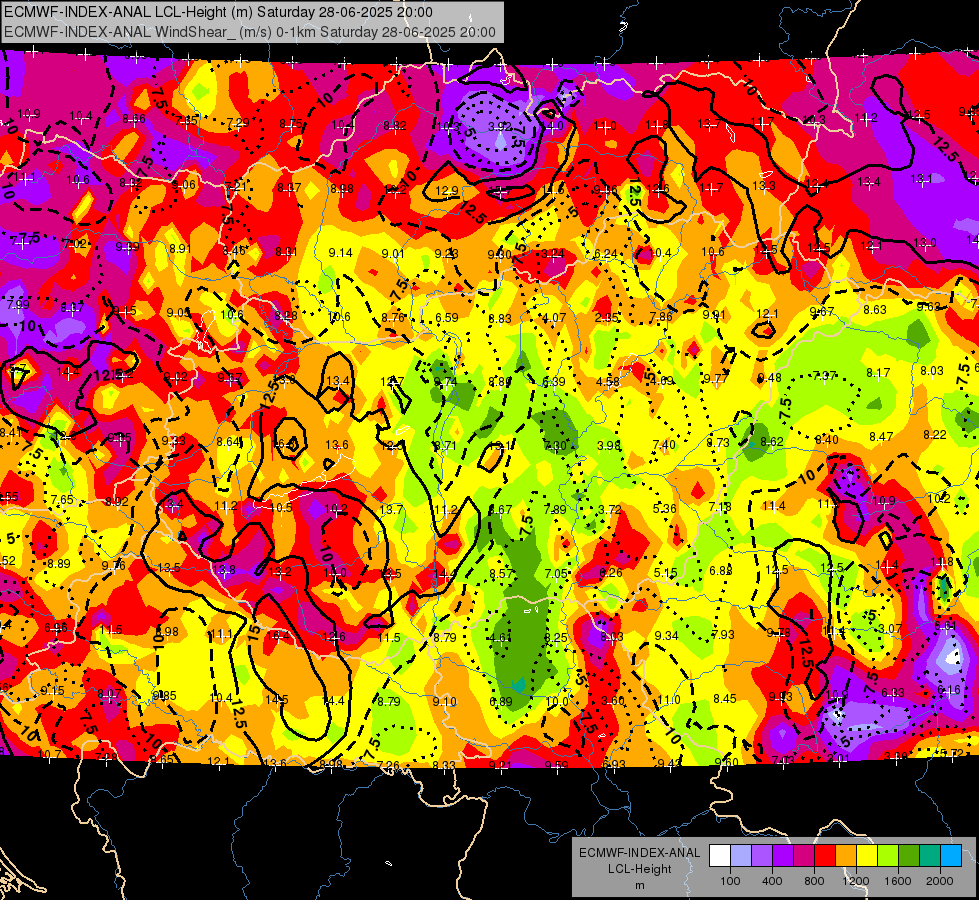Screen dimensions: 979x900
Task: Click the 3.72 shear value on the map
Action: tap(609, 509)
